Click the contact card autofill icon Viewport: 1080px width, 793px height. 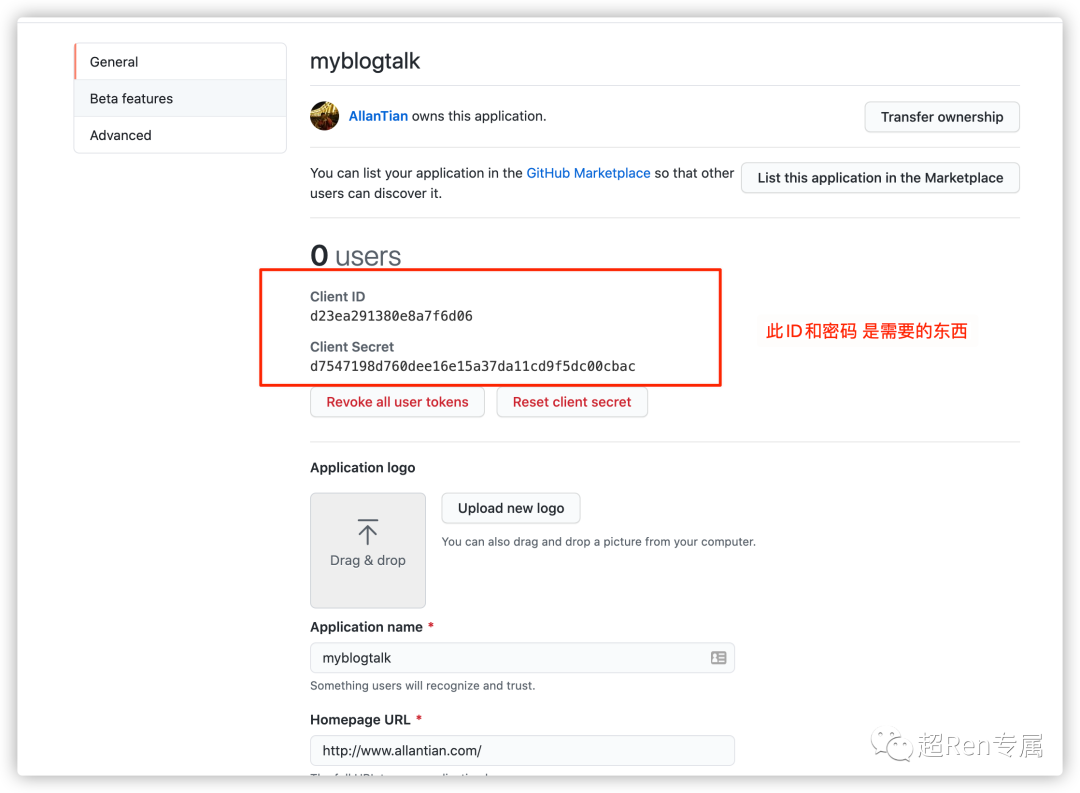pyautogui.click(x=718, y=658)
